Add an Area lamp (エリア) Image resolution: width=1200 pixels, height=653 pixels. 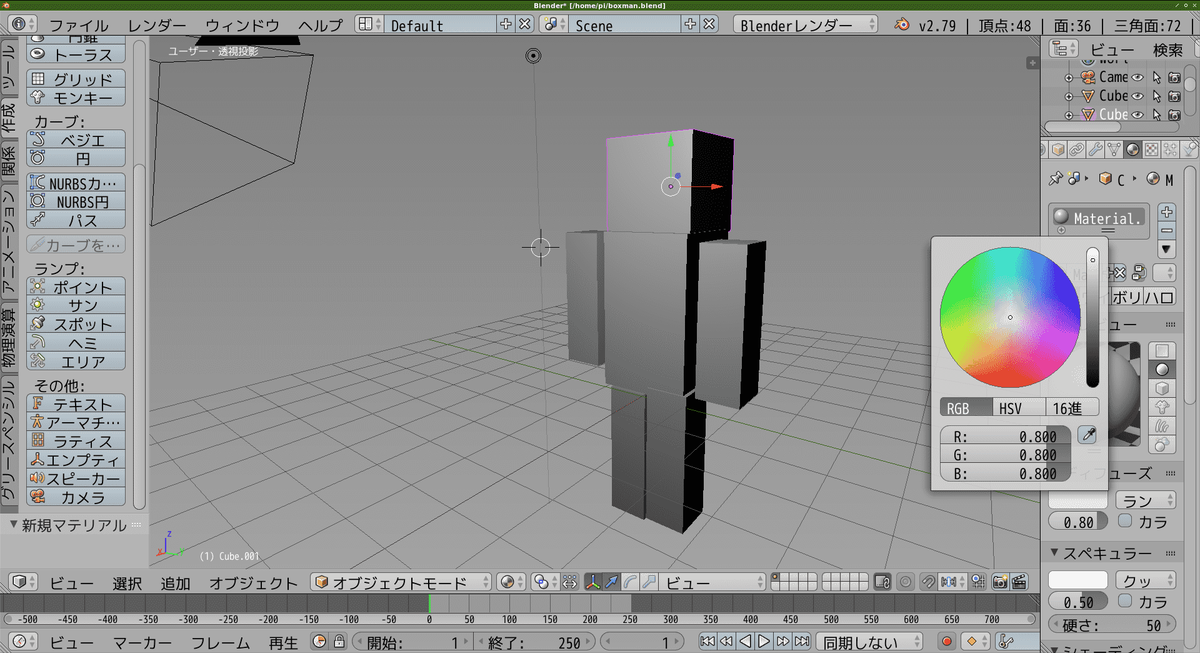76,362
